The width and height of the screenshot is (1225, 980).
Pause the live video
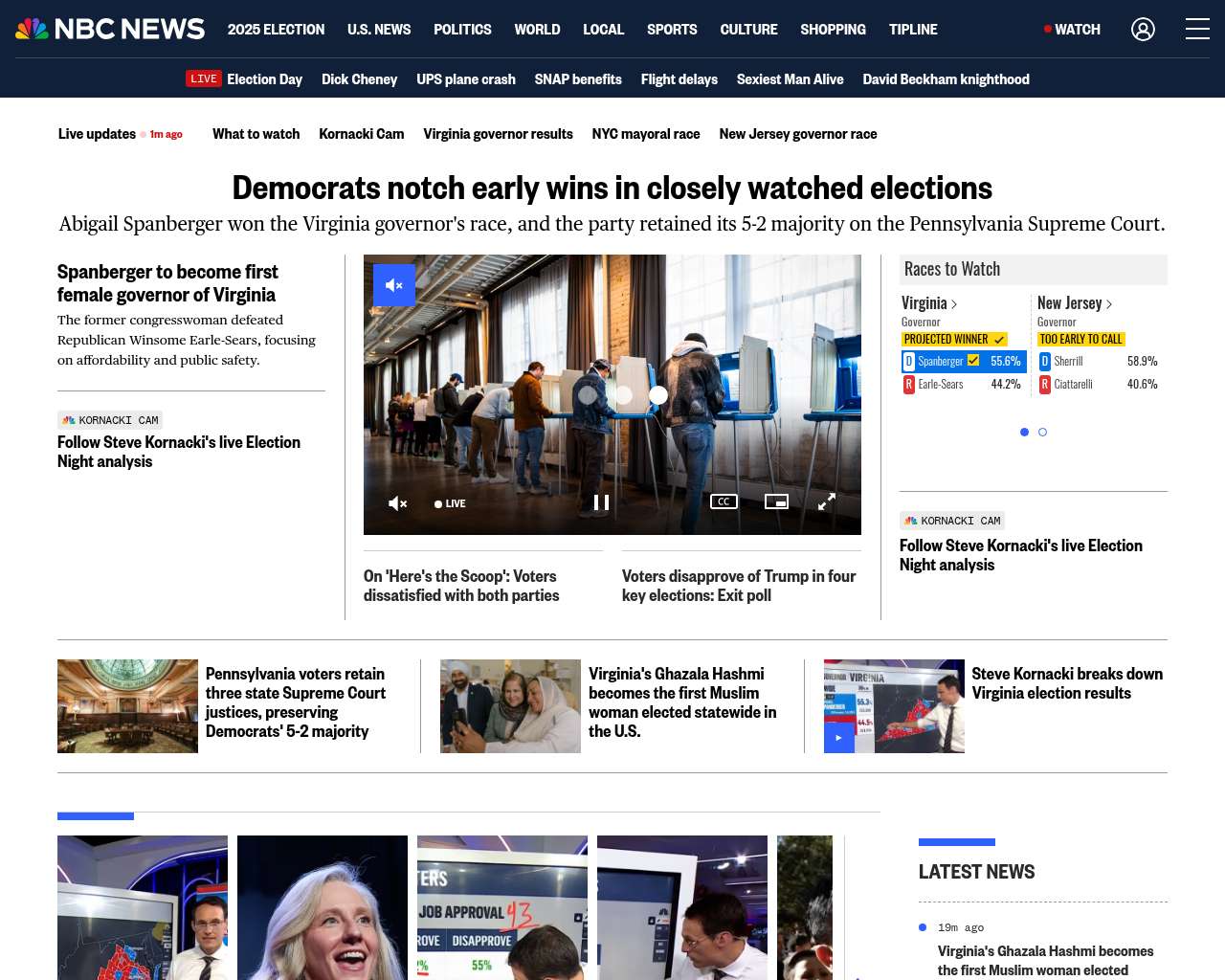[x=601, y=502]
